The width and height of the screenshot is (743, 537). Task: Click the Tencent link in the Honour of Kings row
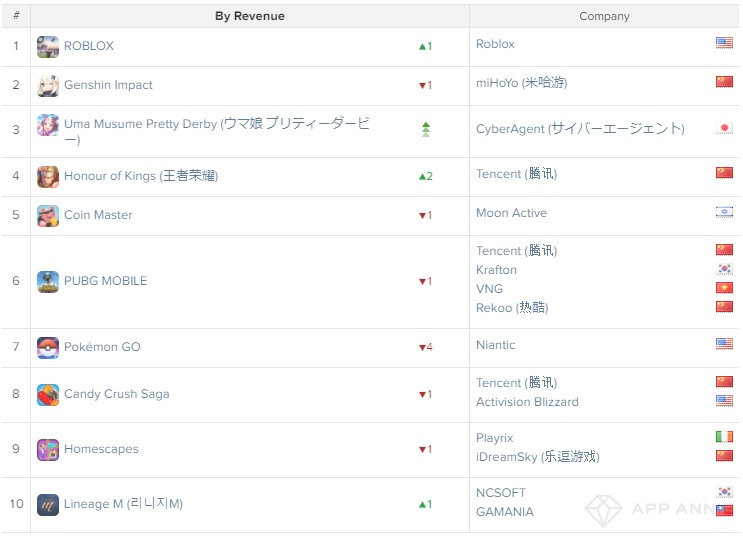point(516,174)
